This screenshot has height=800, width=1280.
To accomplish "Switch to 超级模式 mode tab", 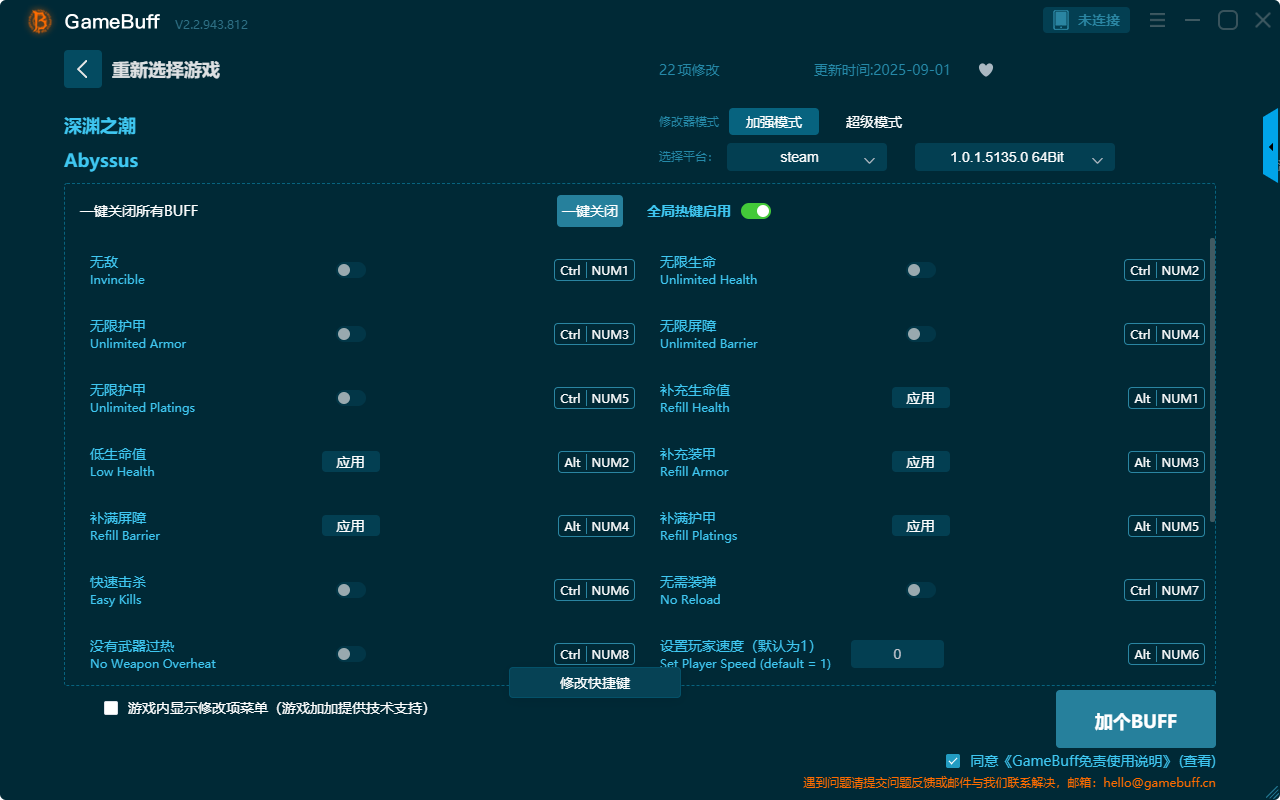I will (x=874, y=122).
